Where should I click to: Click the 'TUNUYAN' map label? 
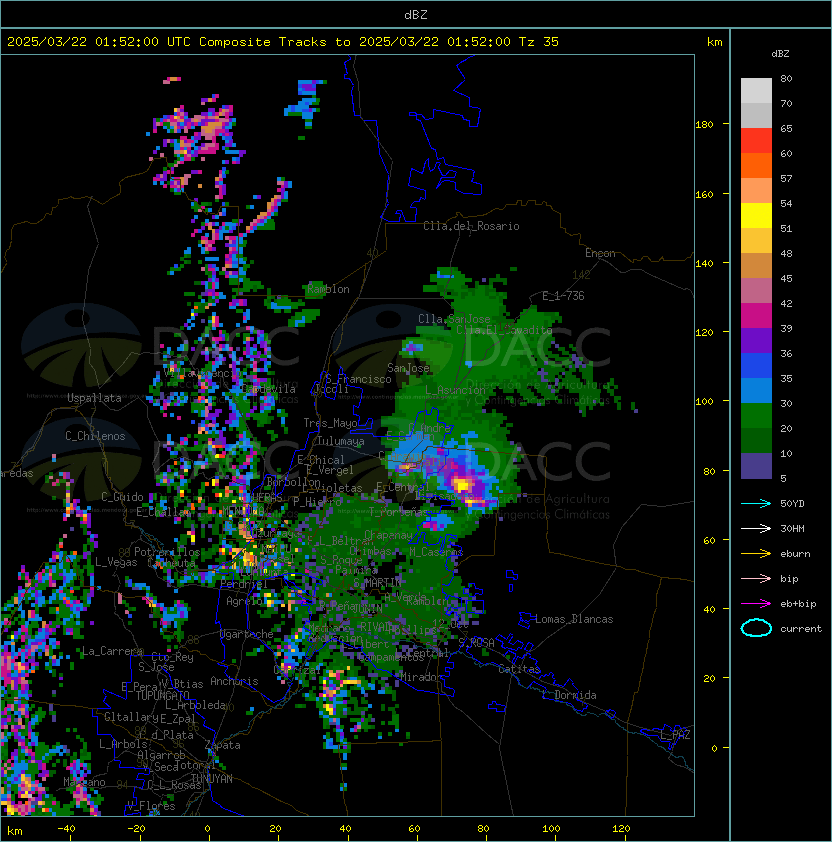pos(212,779)
